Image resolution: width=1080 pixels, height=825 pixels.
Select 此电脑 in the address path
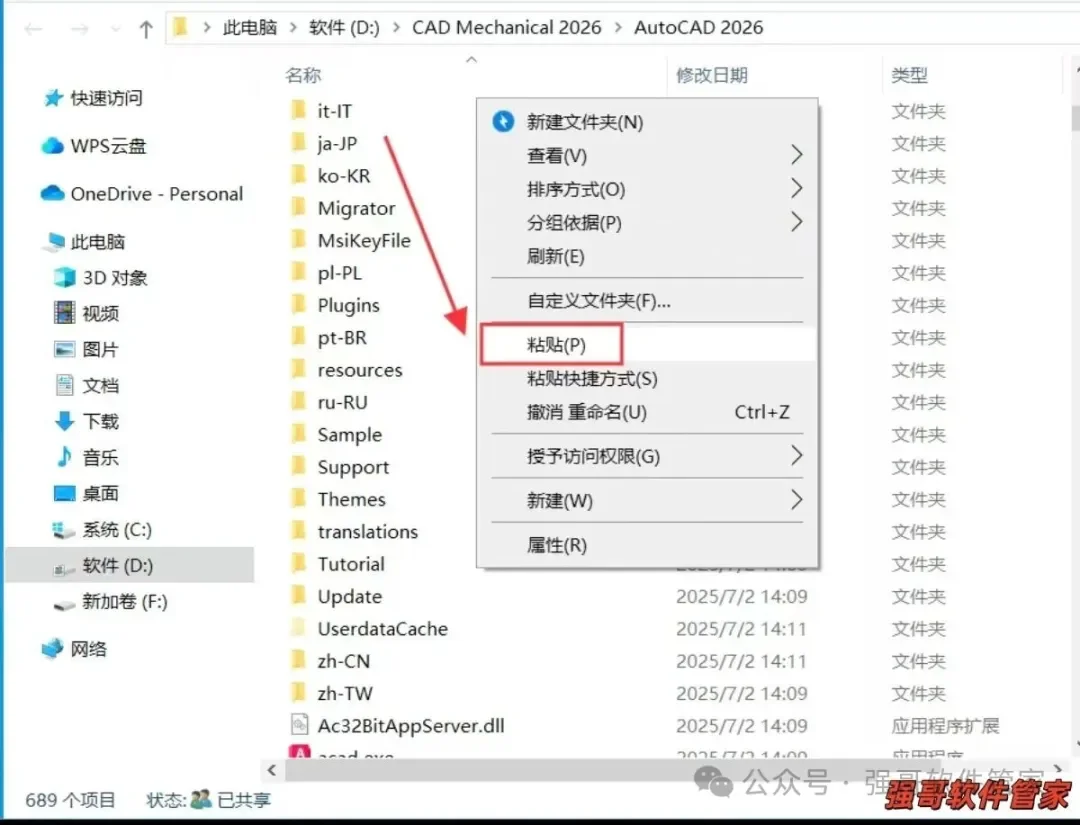pos(249,28)
